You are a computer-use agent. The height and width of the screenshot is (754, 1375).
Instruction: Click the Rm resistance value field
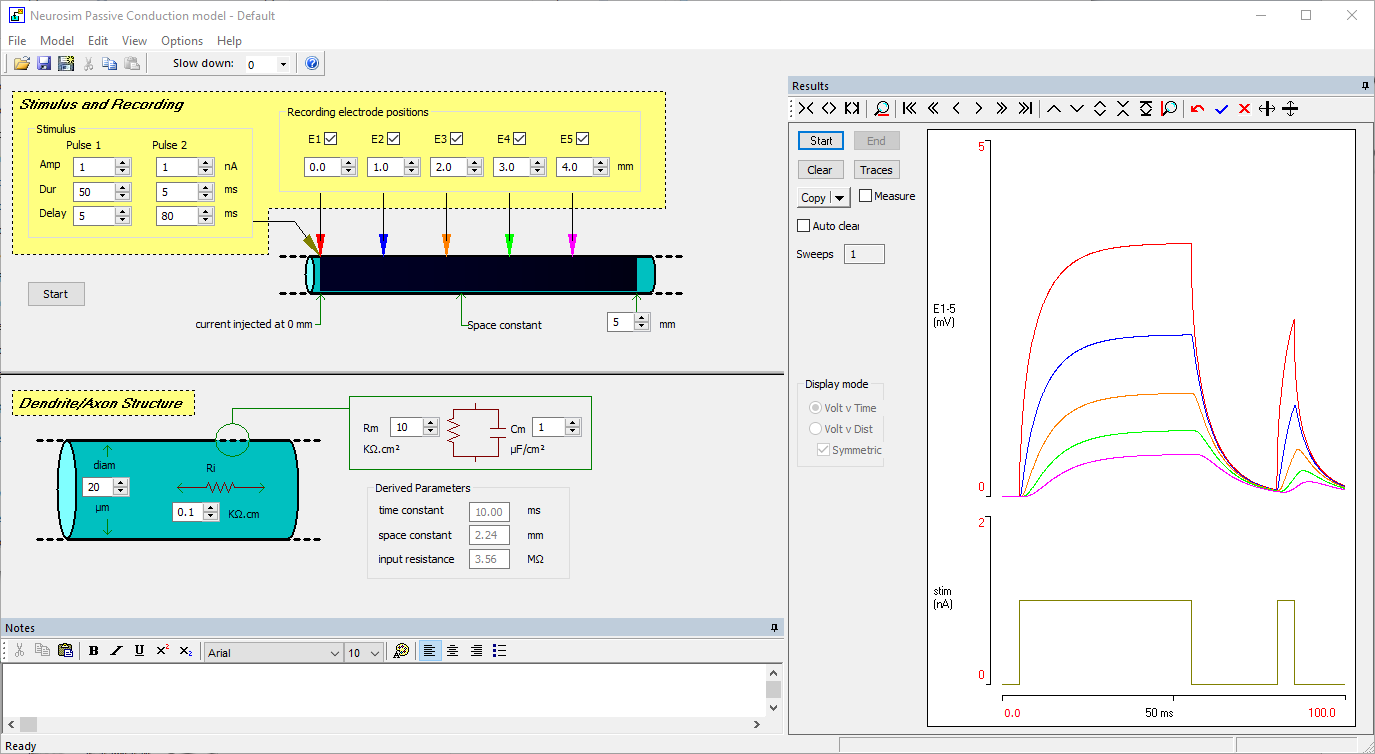coord(406,427)
